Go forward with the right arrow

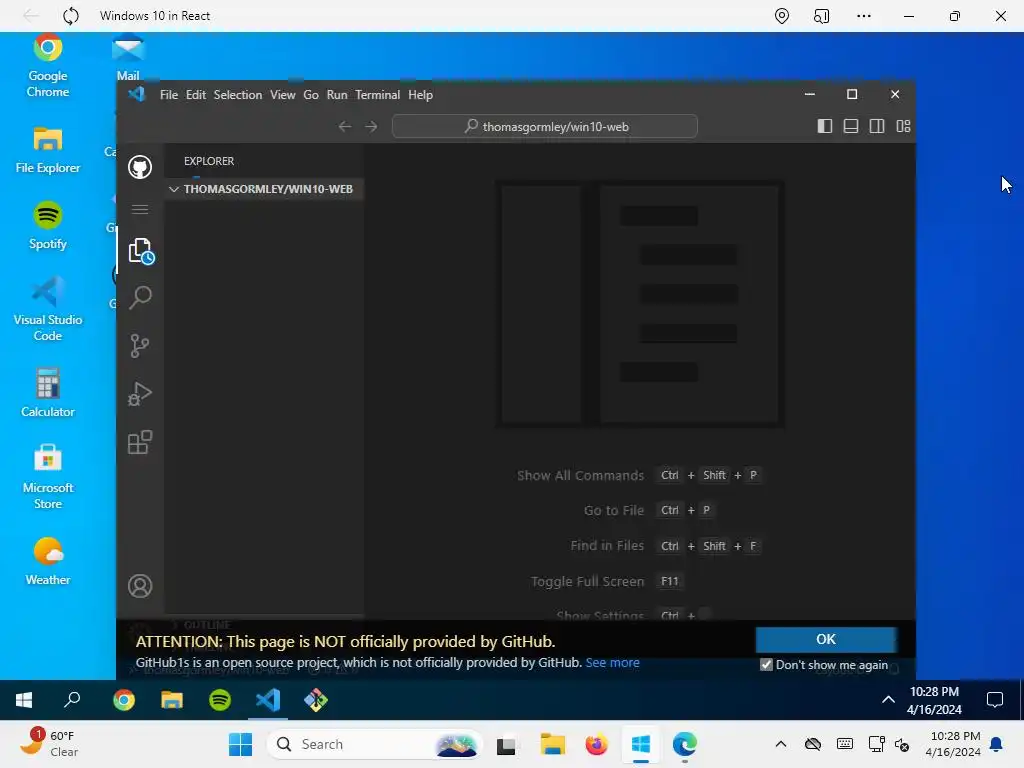click(x=371, y=127)
